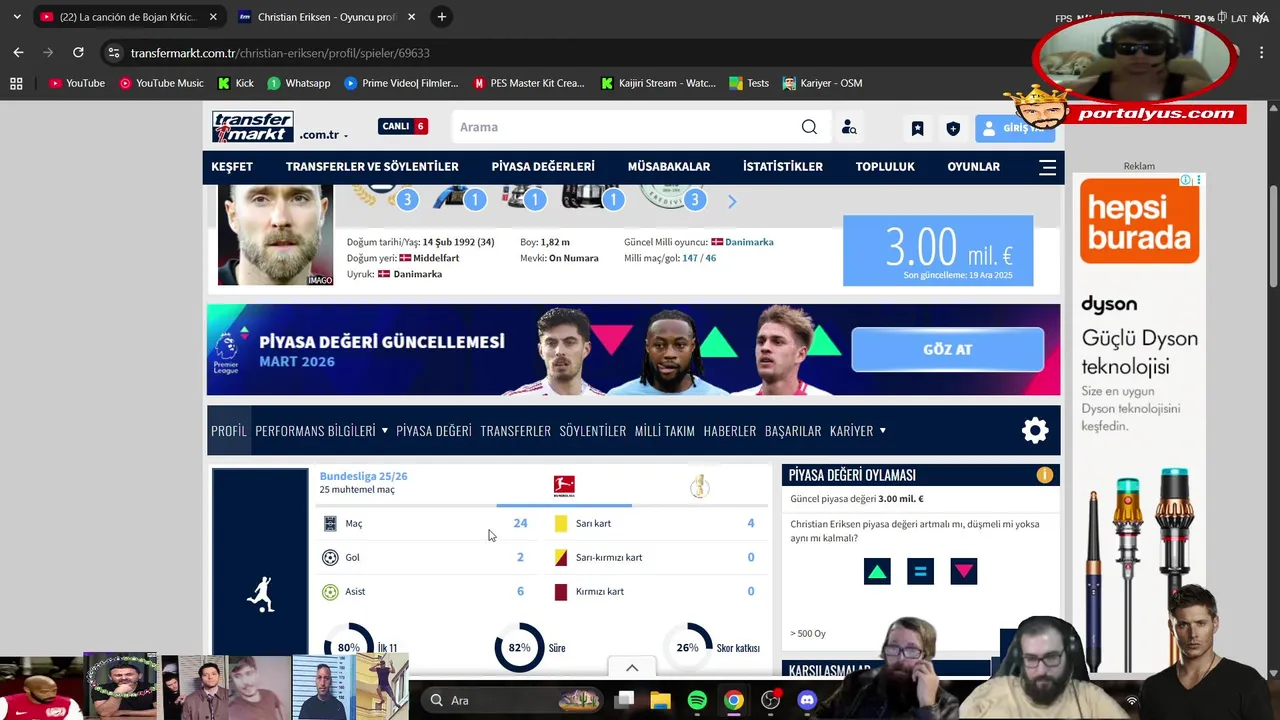
Task: Open Chrome from the taskbar
Action: pyautogui.click(x=734, y=700)
